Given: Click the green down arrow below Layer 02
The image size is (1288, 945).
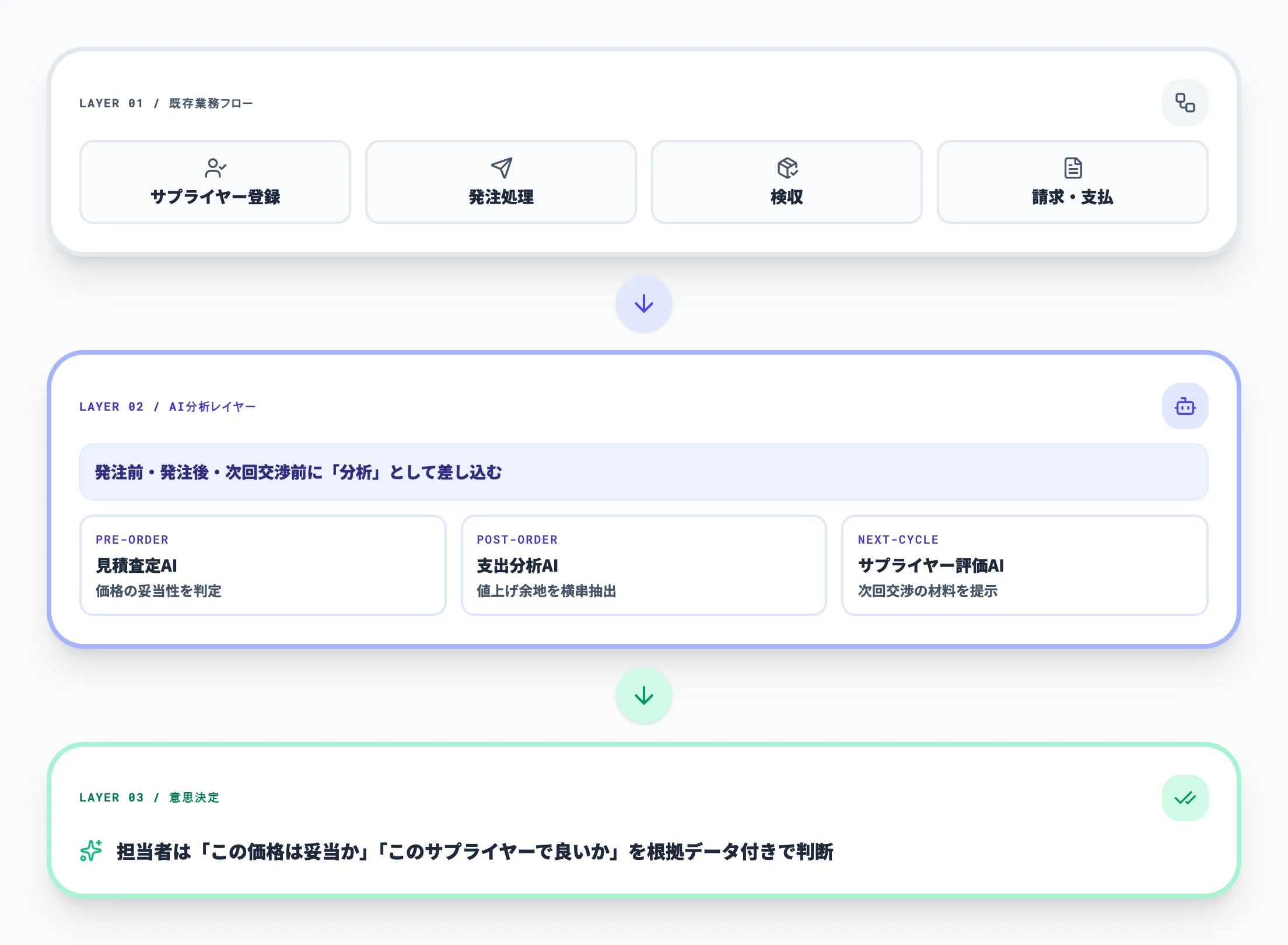Looking at the screenshot, I should [643, 695].
